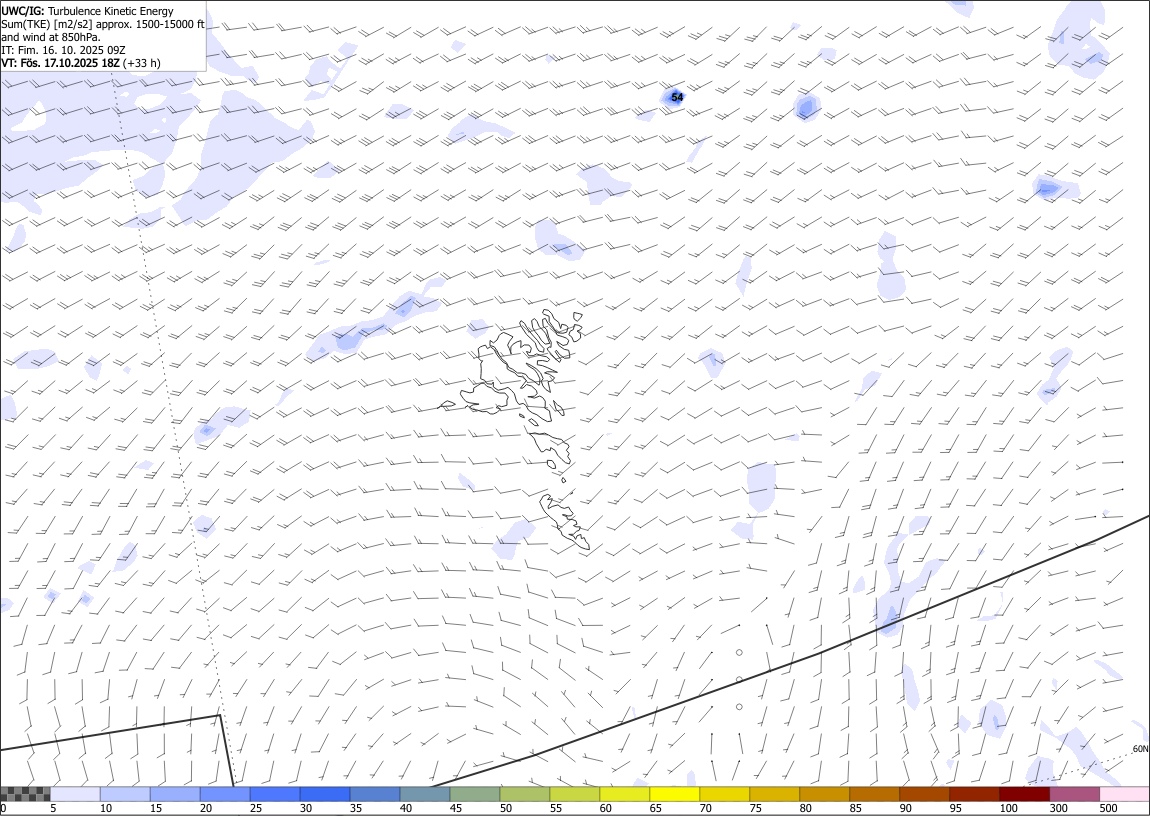This screenshot has height=816, width=1150.
Task: Pick the 30–35 deep blue legend swatch
Action: pos(325,794)
